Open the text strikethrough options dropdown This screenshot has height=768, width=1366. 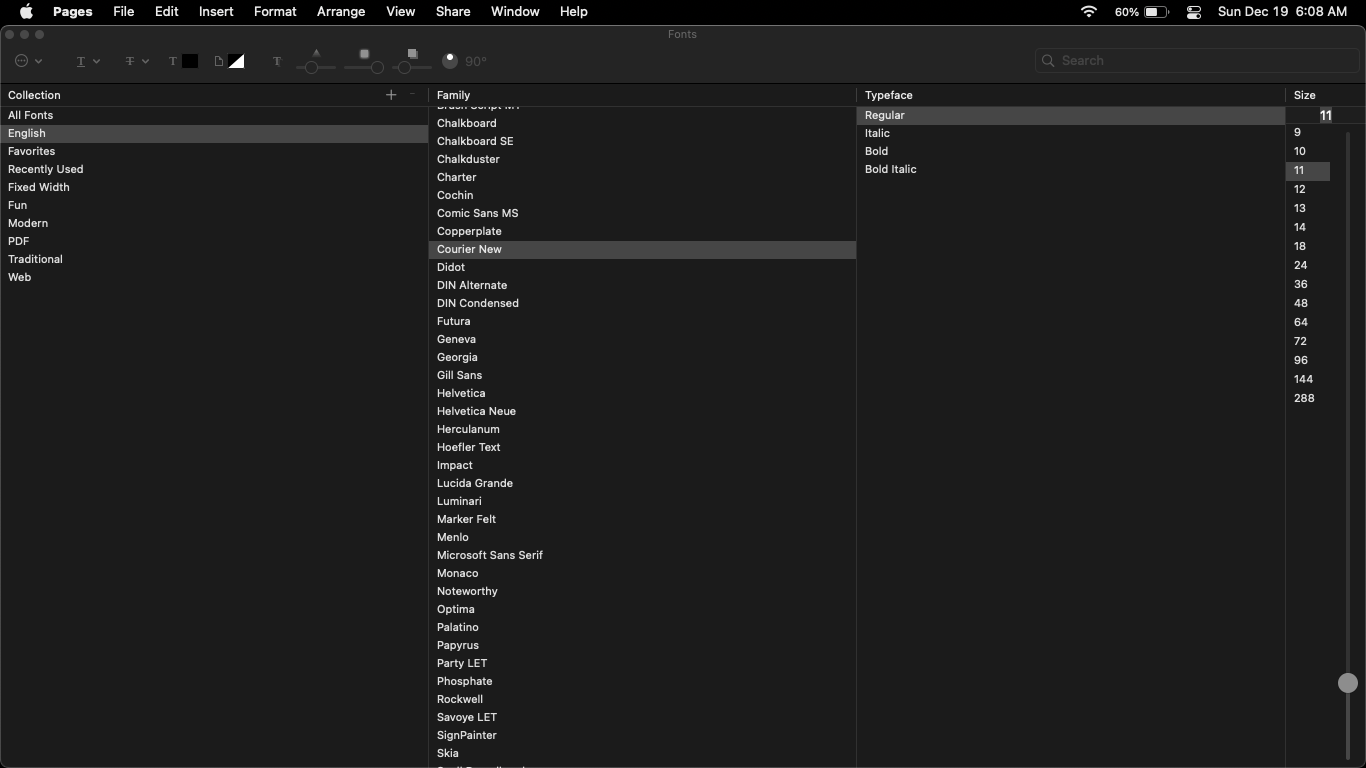click(137, 61)
